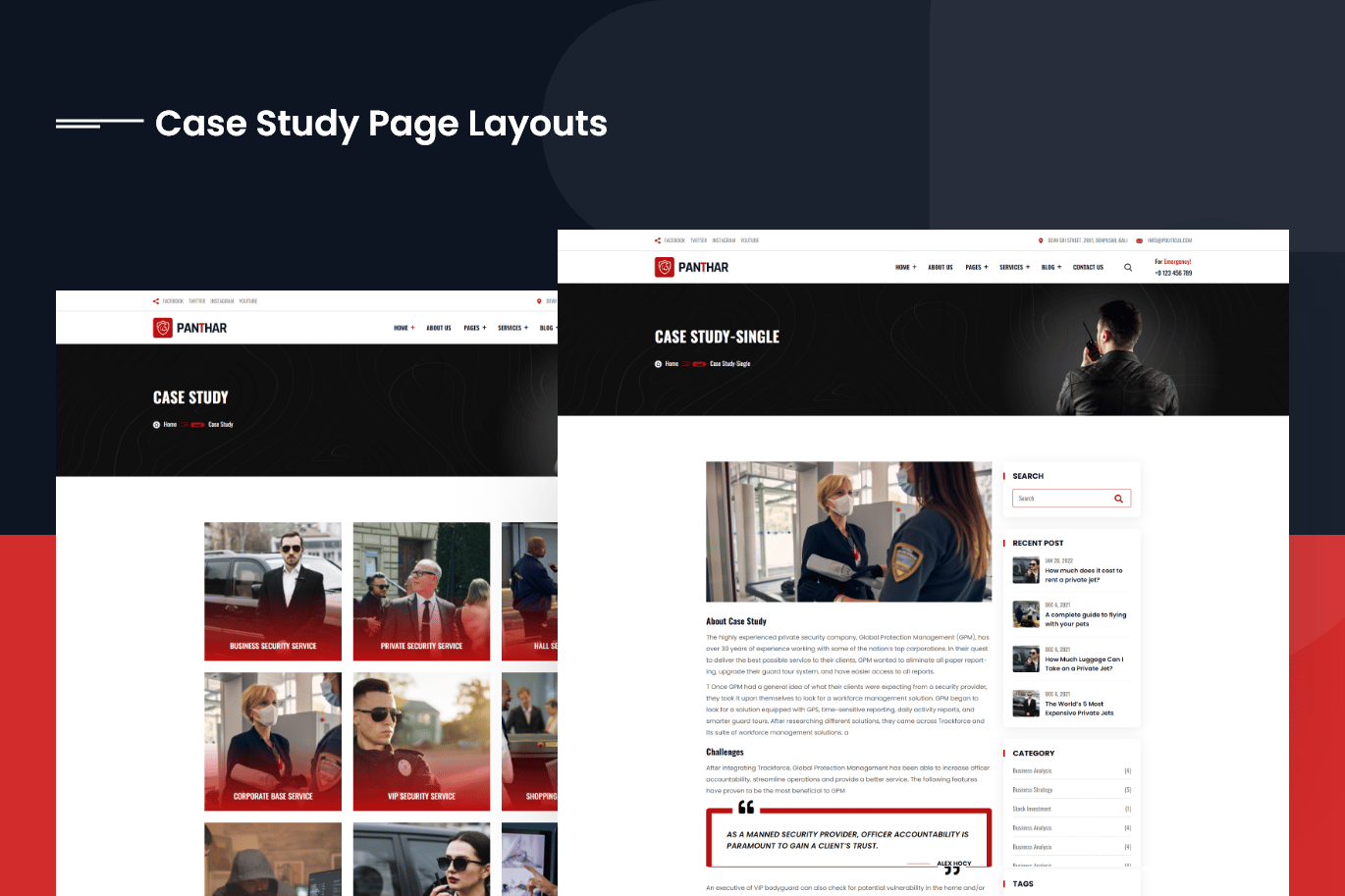Click the share icon on Case Study-Single top bar

pyautogui.click(x=658, y=240)
